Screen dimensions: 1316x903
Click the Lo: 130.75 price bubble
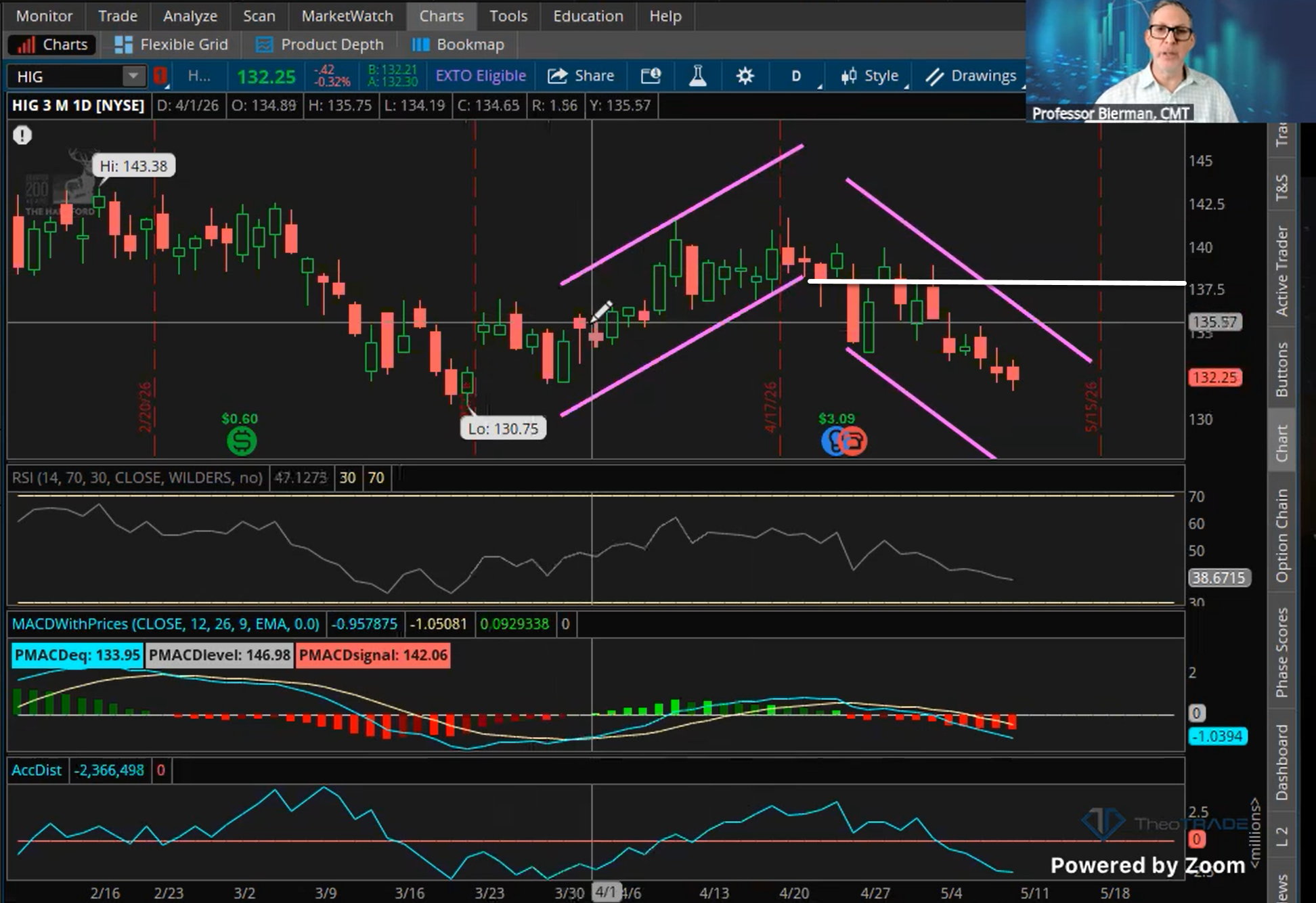(x=503, y=428)
